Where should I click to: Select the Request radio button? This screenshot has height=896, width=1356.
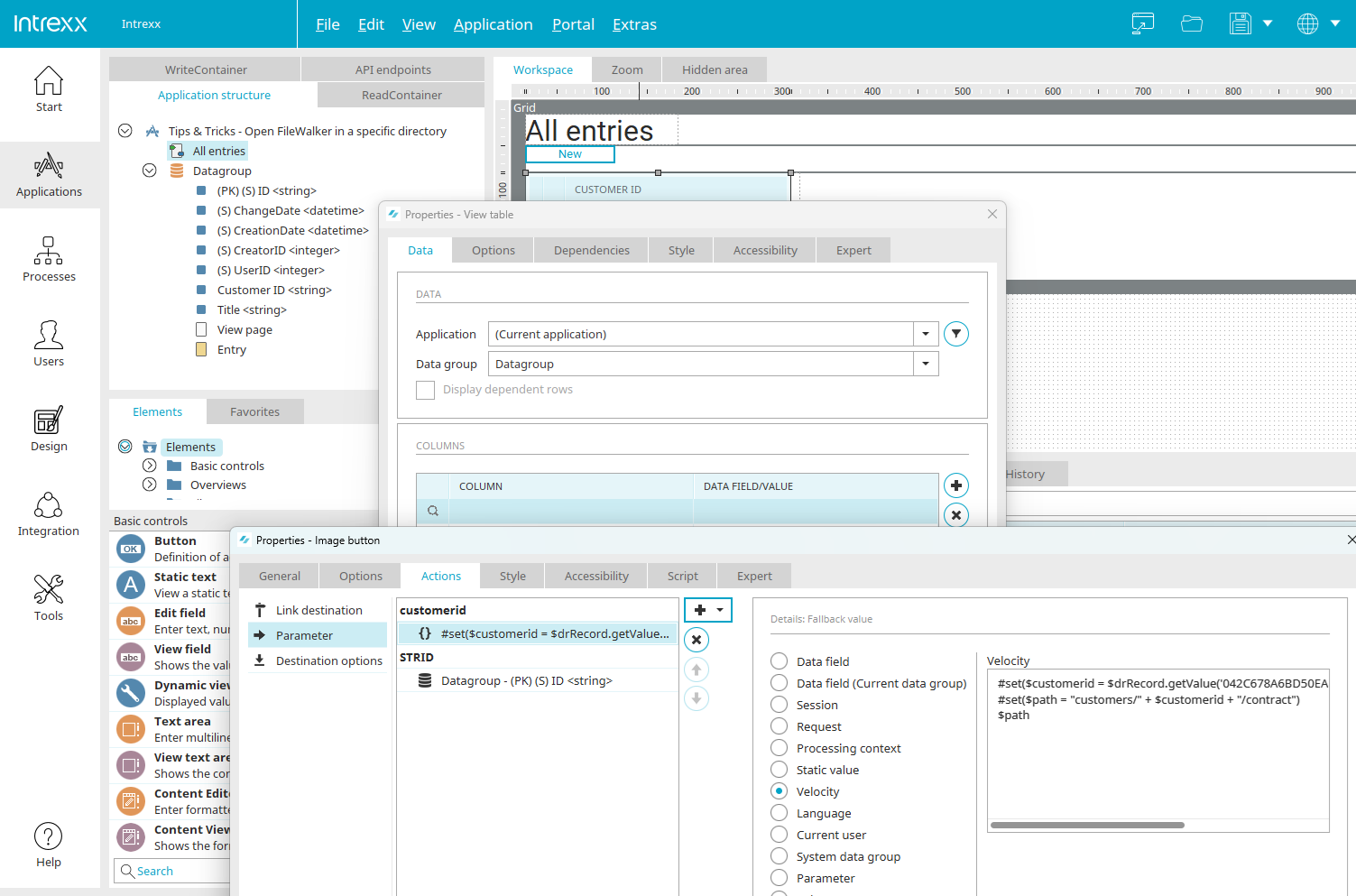pyautogui.click(x=779, y=725)
